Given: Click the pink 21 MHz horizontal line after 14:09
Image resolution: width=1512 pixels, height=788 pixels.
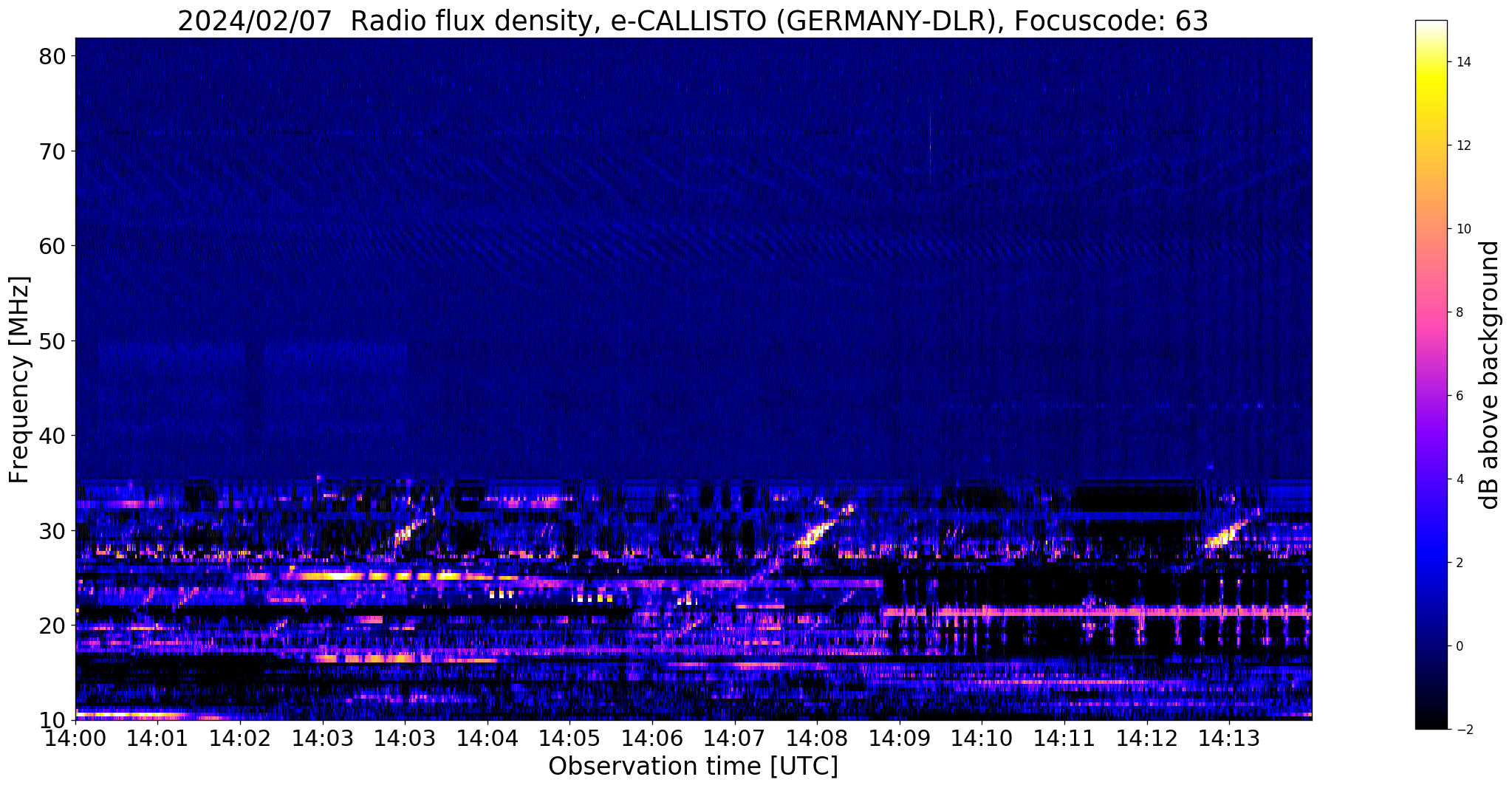Looking at the screenshot, I should click(x=1098, y=611).
